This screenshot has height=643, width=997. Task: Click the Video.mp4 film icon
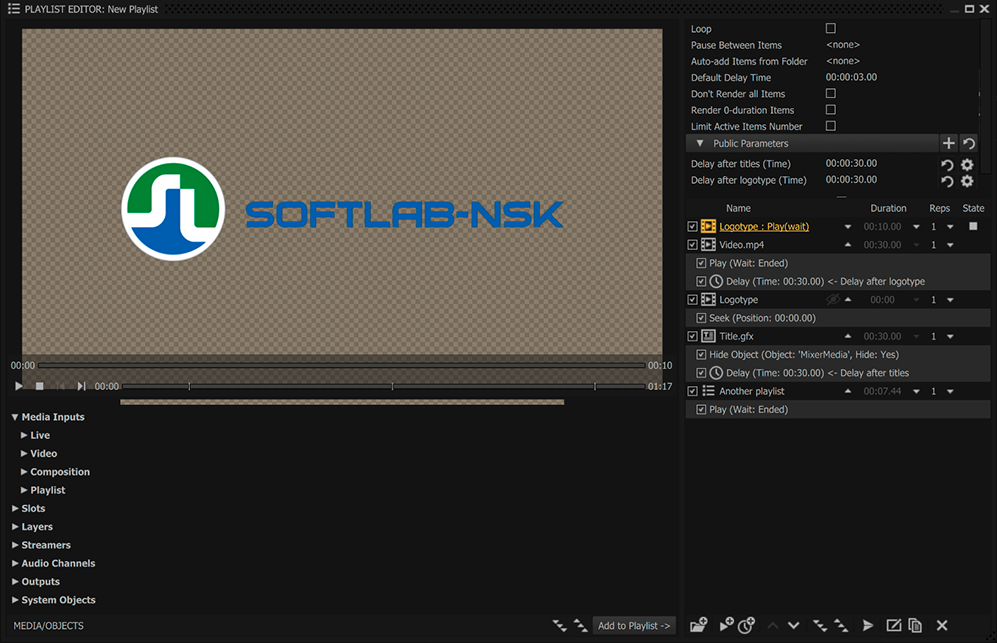(708, 244)
